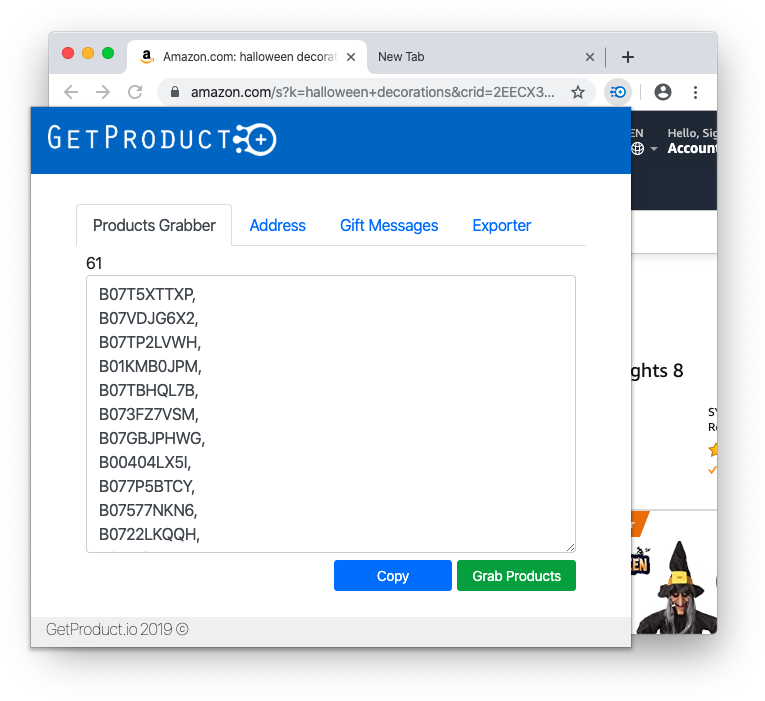This screenshot has height=701, width=765.
Task: Reload the Amazon page
Action: pyautogui.click(x=135, y=92)
